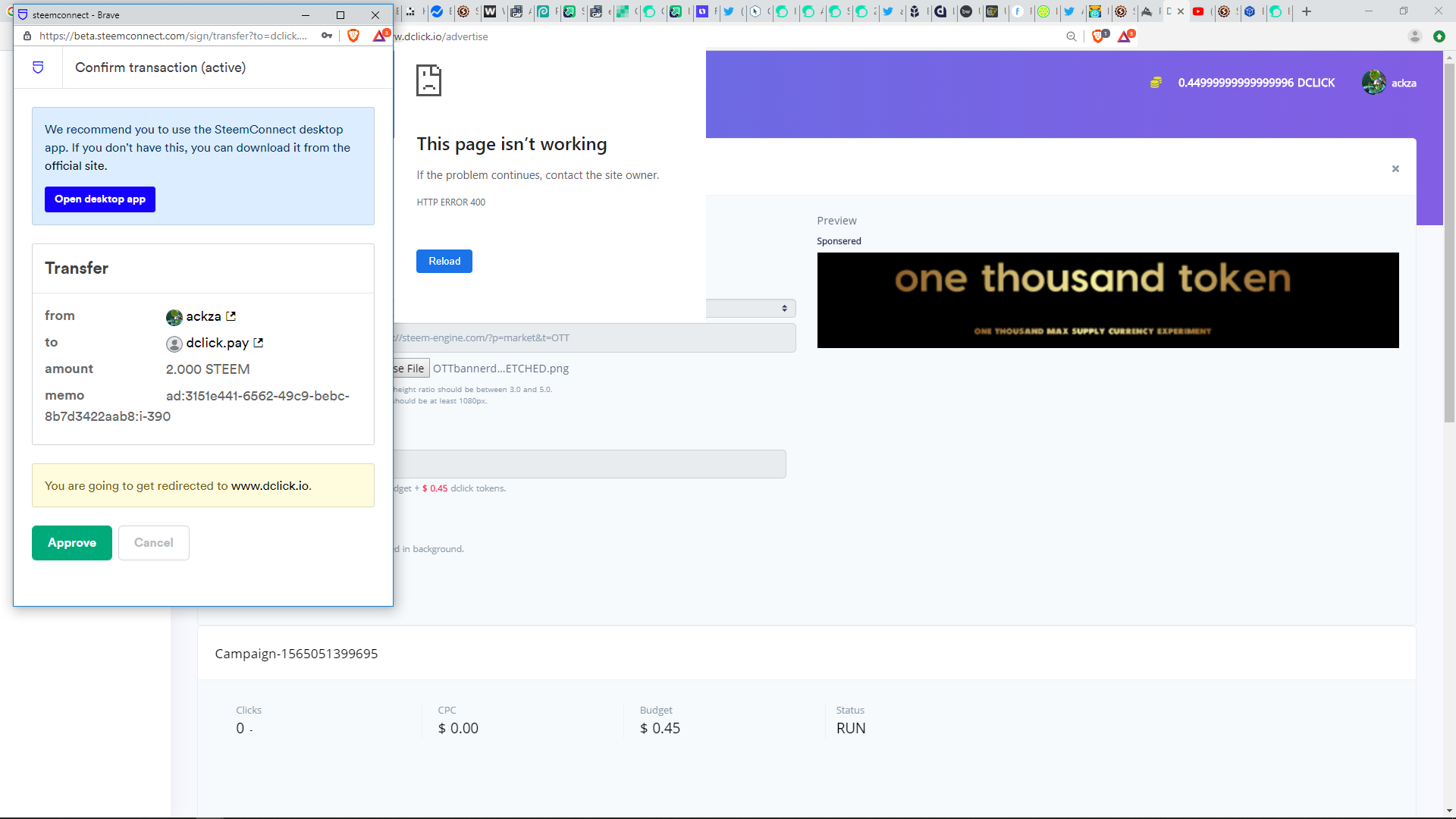This screenshot has width=1456, height=819.
Task: Click the popup address bar URL
Action: pos(174,36)
